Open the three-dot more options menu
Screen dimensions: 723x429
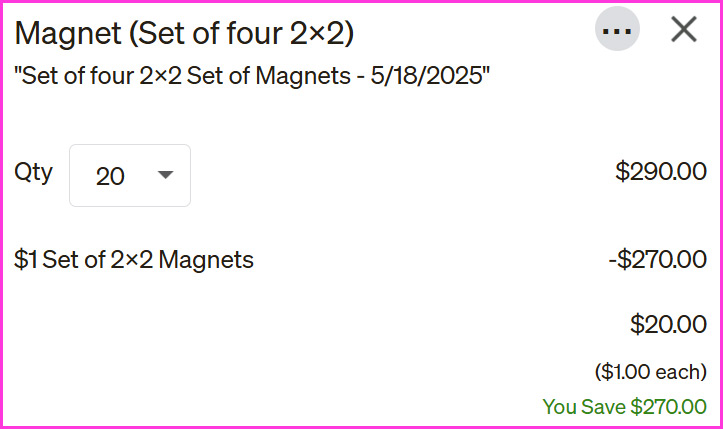617,30
